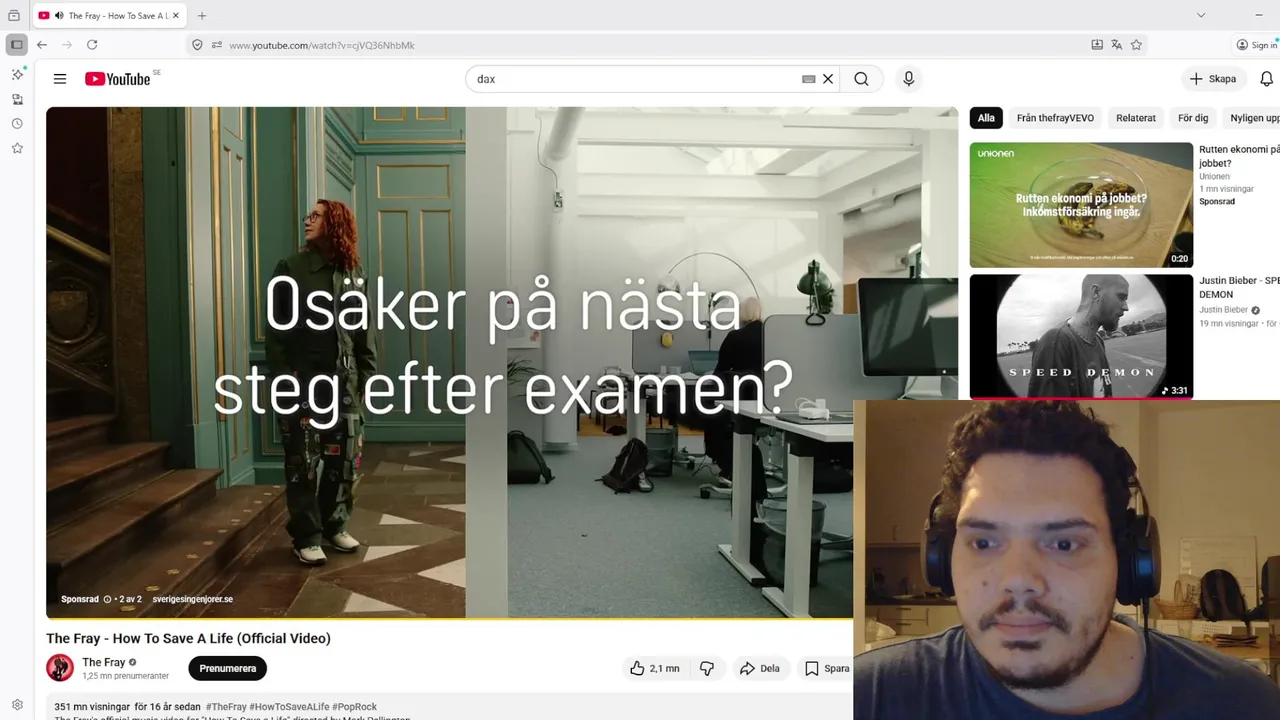Viewport: 1280px width, 720px height.
Task: Click the #PopRock hashtag
Action: (354, 707)
